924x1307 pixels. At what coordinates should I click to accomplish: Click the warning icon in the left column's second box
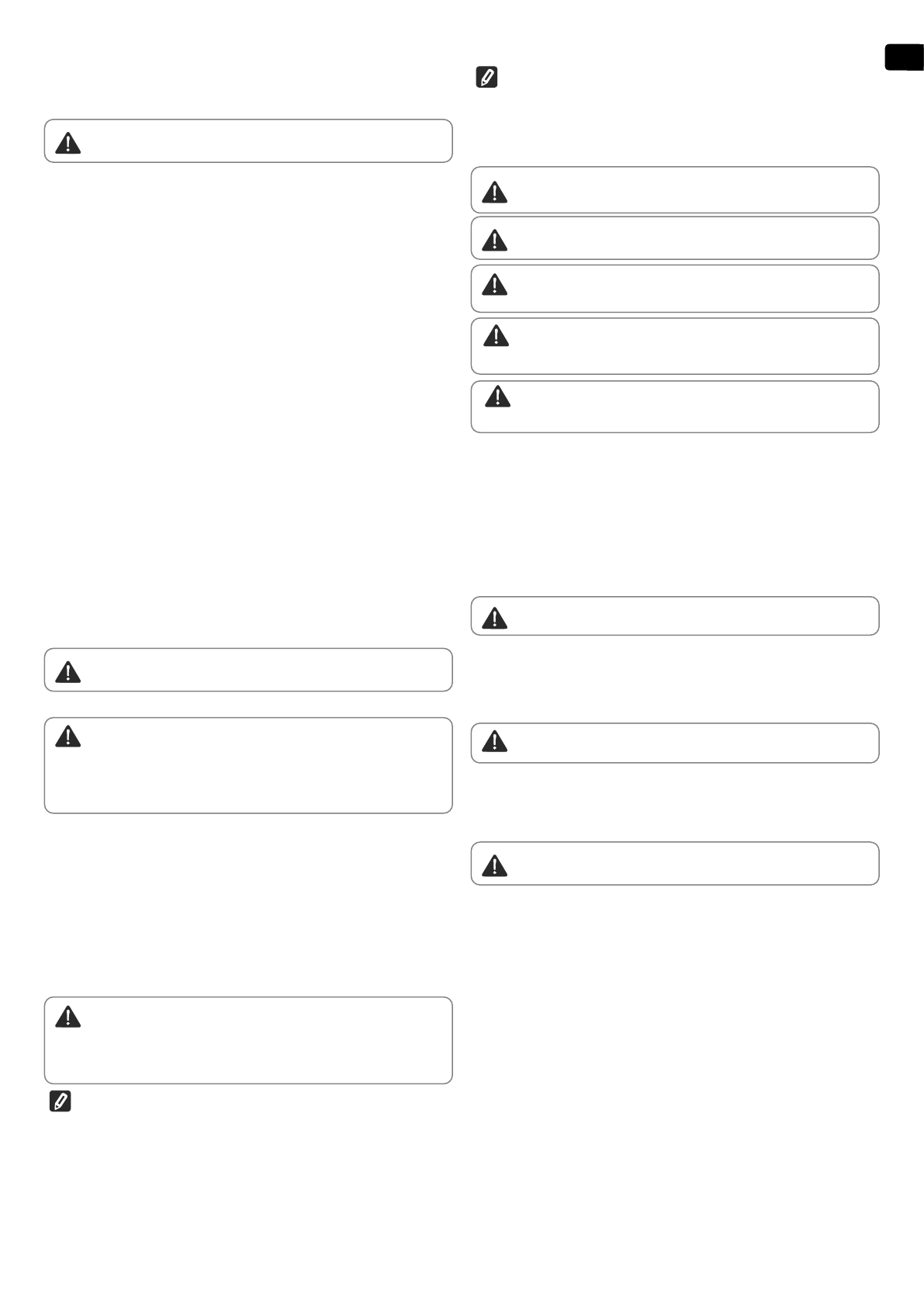pos(68,672)
